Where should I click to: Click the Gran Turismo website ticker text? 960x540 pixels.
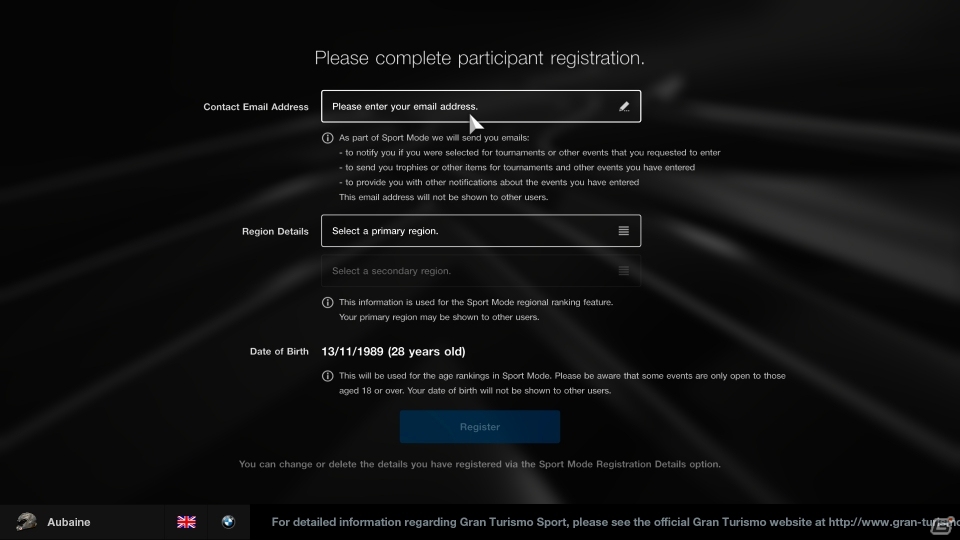(615, 522)
